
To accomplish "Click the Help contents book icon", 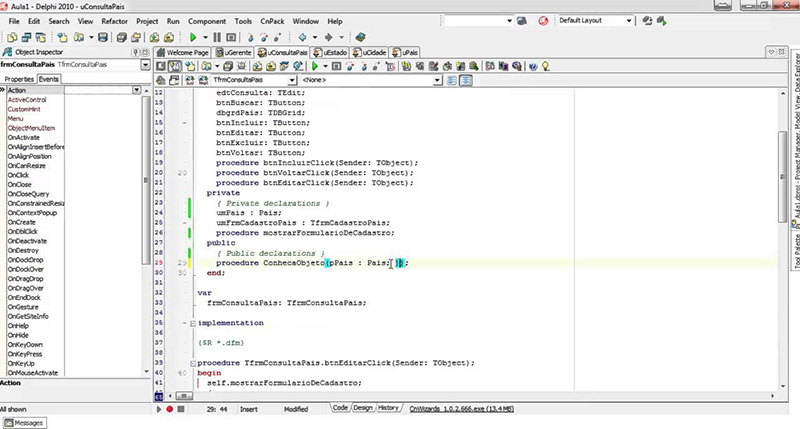I will [x=360, y=37].
